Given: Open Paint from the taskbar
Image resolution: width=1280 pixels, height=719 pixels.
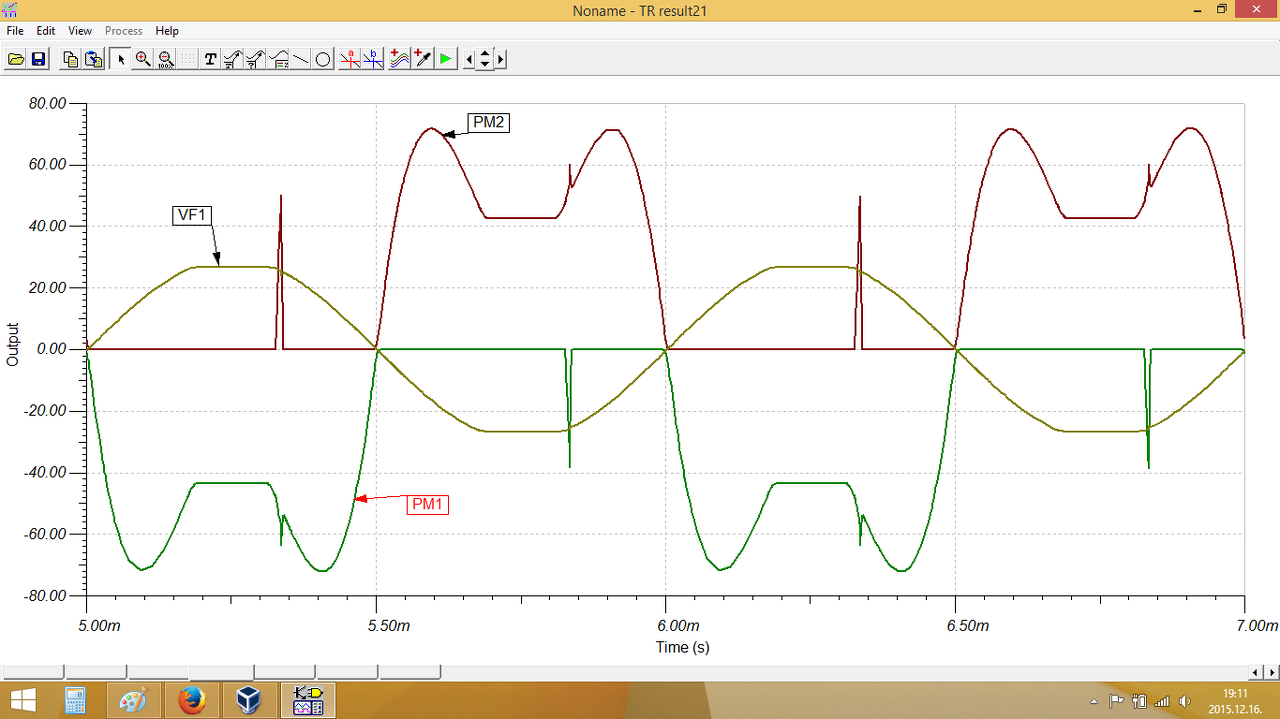Looking at the screenshot, I should [x=133, y=700].
